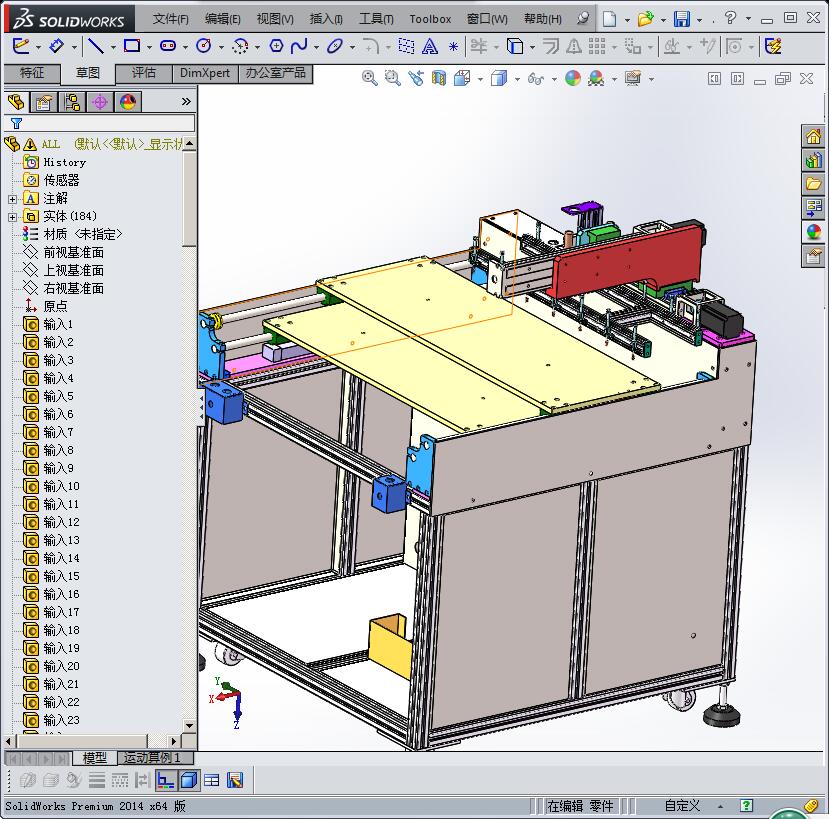The width and height of the screenshot is (829, 819).
Task: Open File Explorer folder icon in task pane
Action: (x=813, y=184)
